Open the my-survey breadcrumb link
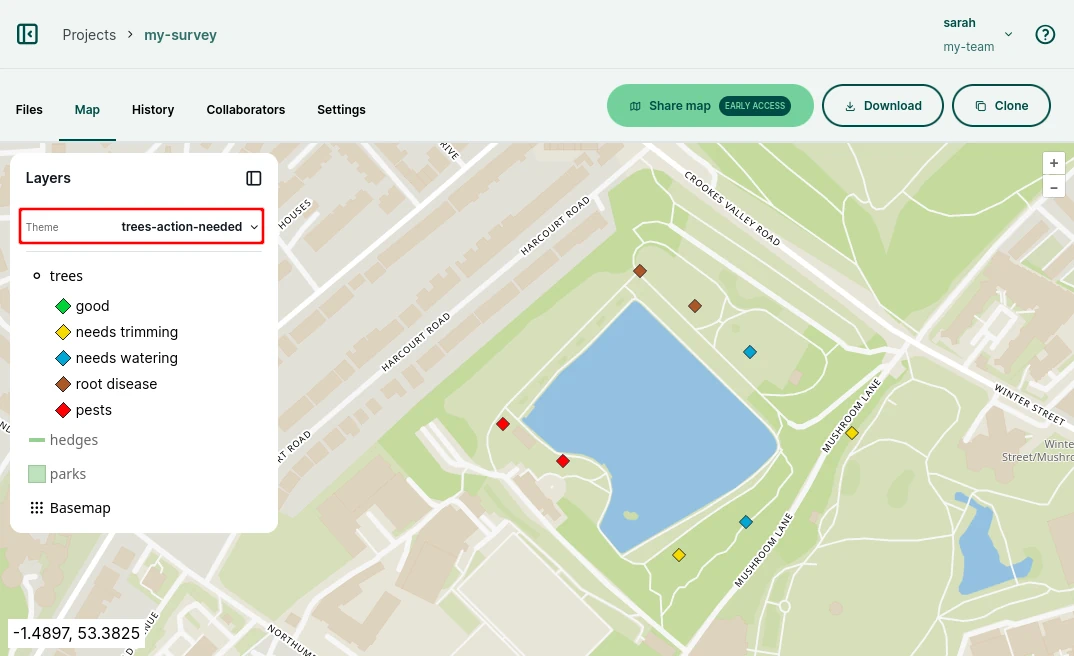This screenshot has width=1074, height=656. click(180, 35)
